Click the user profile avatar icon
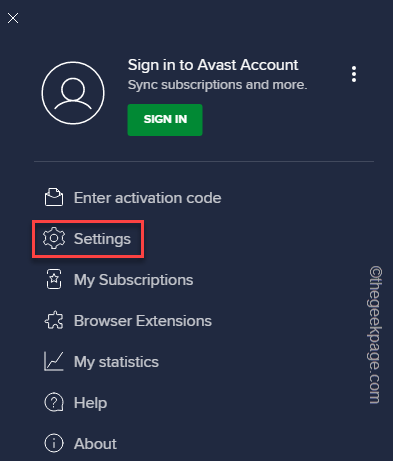This screenshot has height=461, width=393. tap(73, 93)
